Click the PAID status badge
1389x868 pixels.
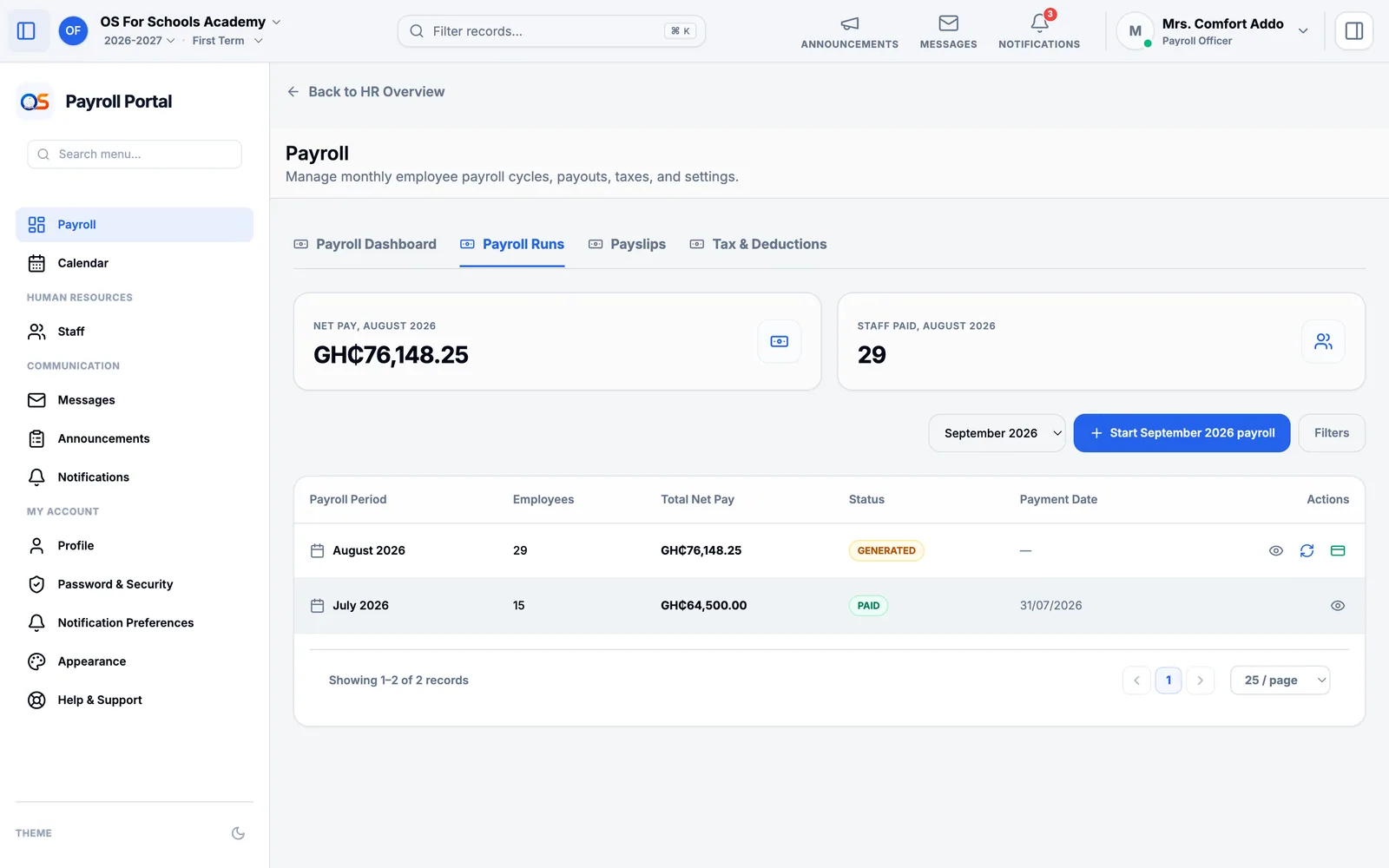click(x=868, y=606)
